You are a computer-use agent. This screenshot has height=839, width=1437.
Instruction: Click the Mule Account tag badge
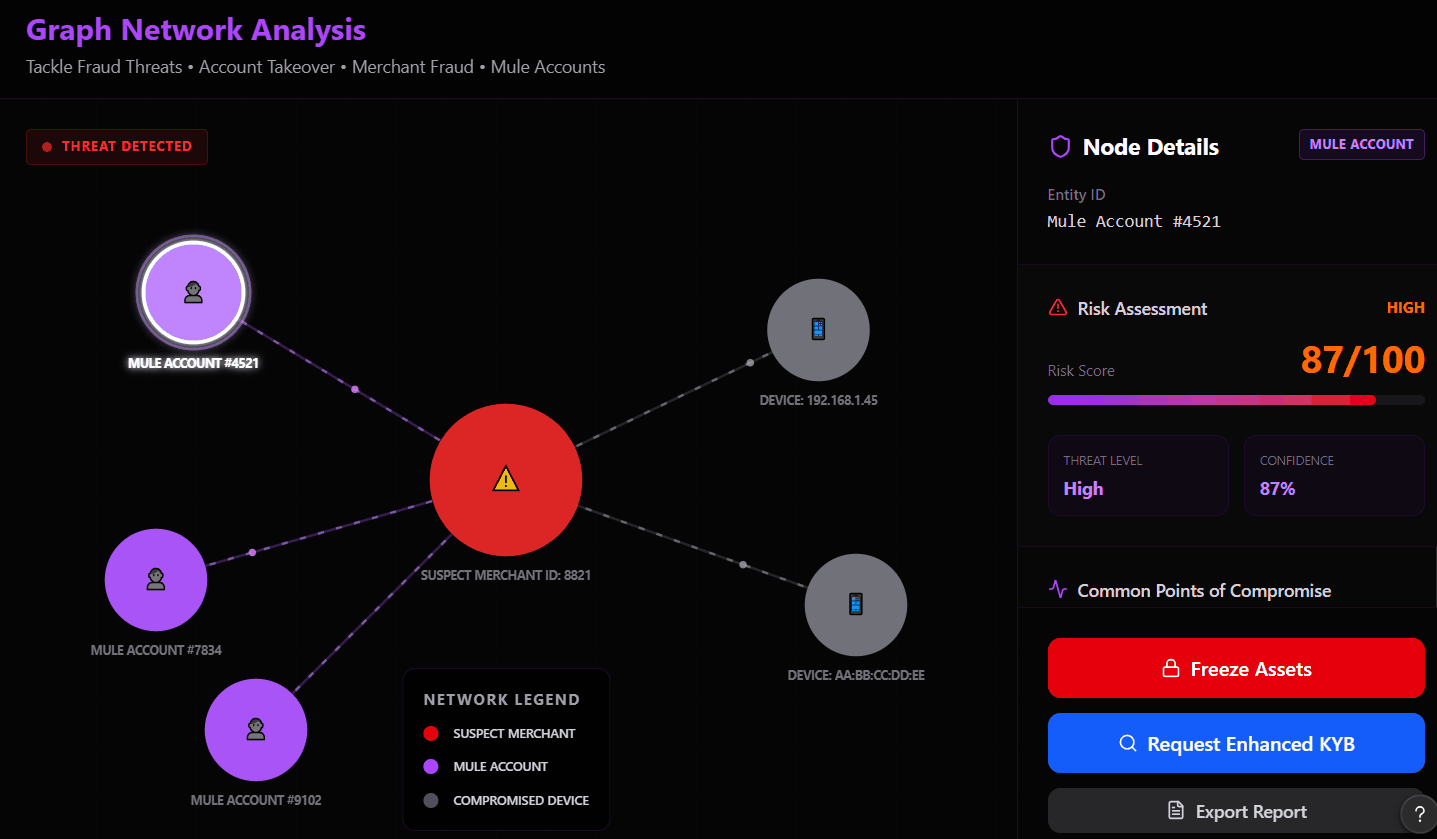click(x=1361, y=144)
